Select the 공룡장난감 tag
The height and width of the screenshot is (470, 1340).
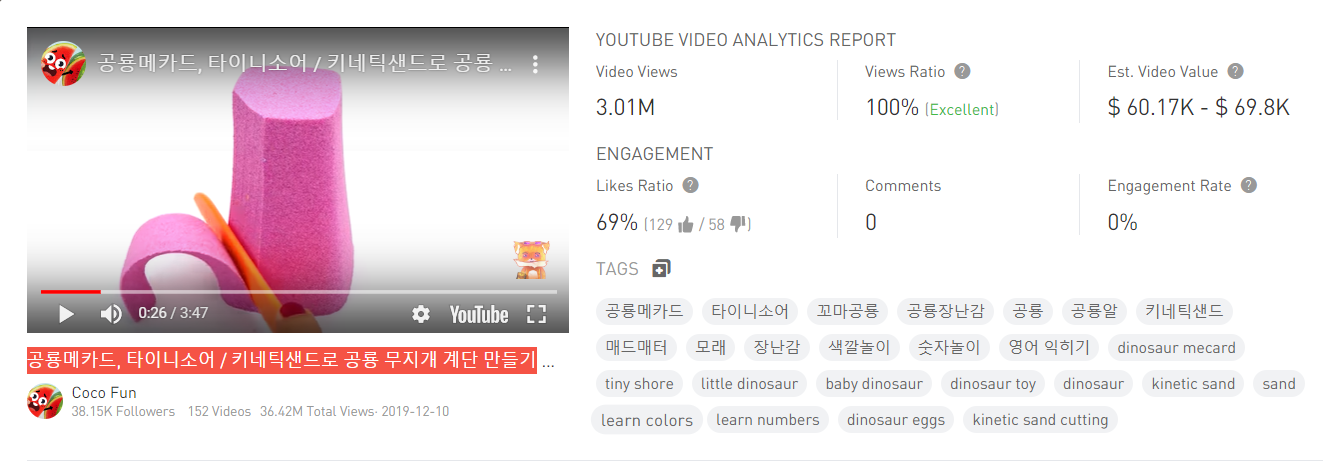(x=946, y=311)
